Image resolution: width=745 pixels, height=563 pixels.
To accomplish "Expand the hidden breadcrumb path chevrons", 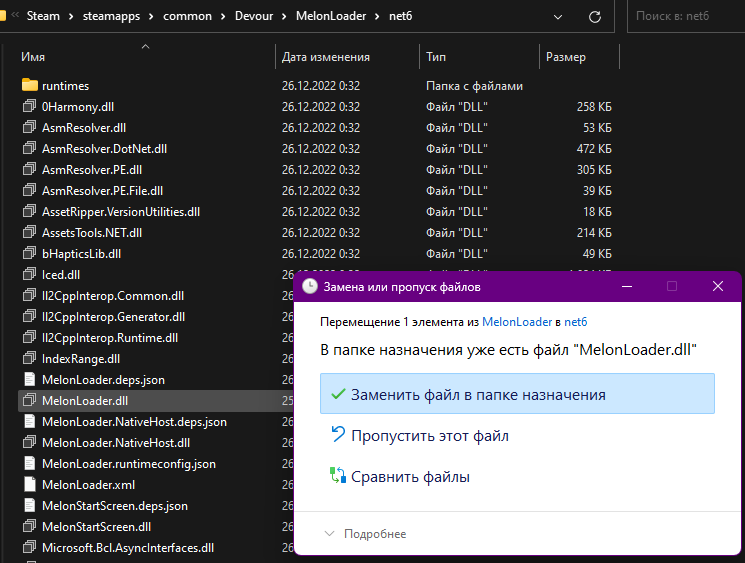I will 15,15.
